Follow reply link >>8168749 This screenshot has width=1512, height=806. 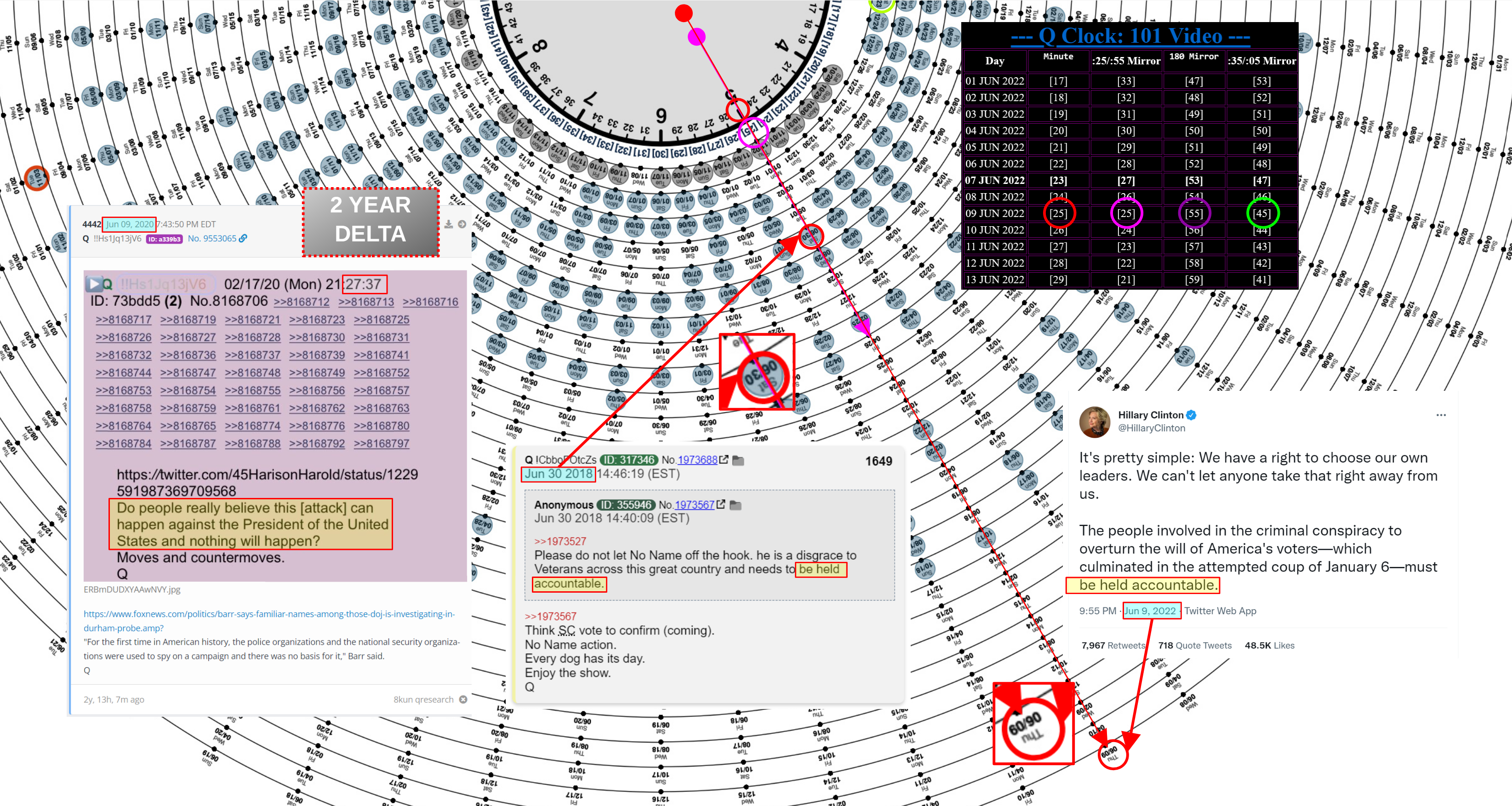coord(317,372)
